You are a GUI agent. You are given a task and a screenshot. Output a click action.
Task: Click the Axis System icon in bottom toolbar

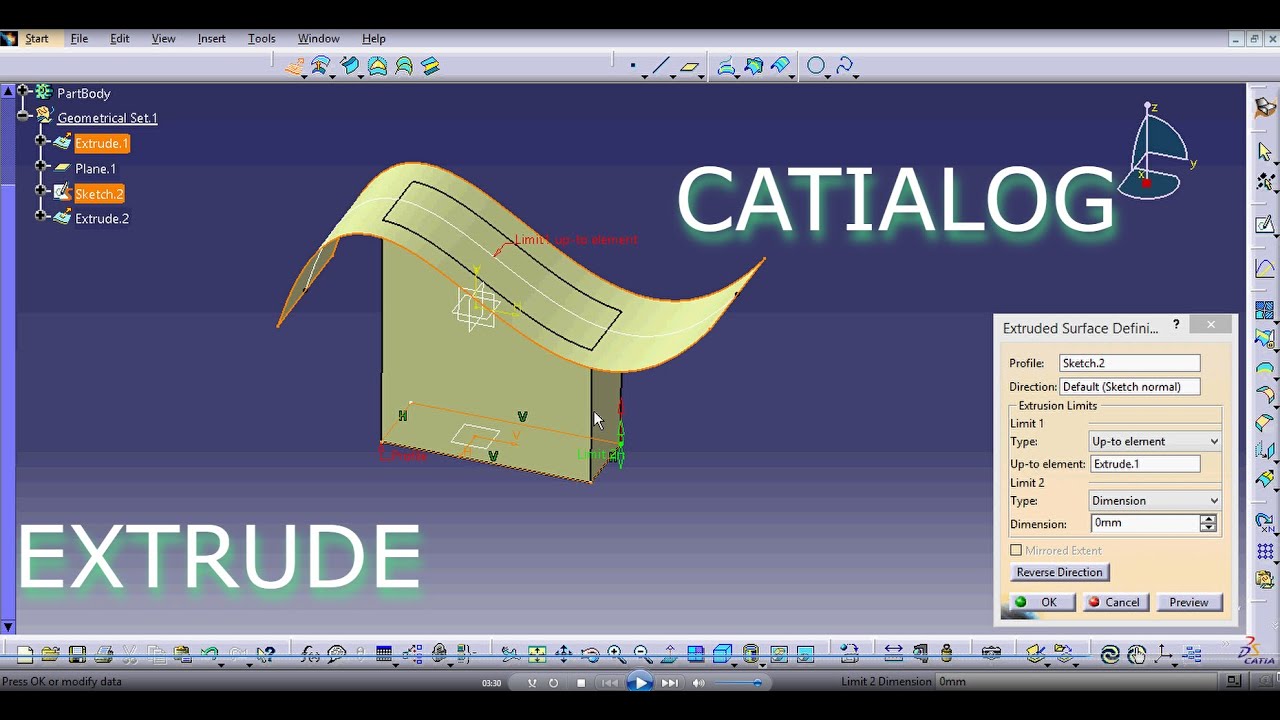[x=1163, y=655]
